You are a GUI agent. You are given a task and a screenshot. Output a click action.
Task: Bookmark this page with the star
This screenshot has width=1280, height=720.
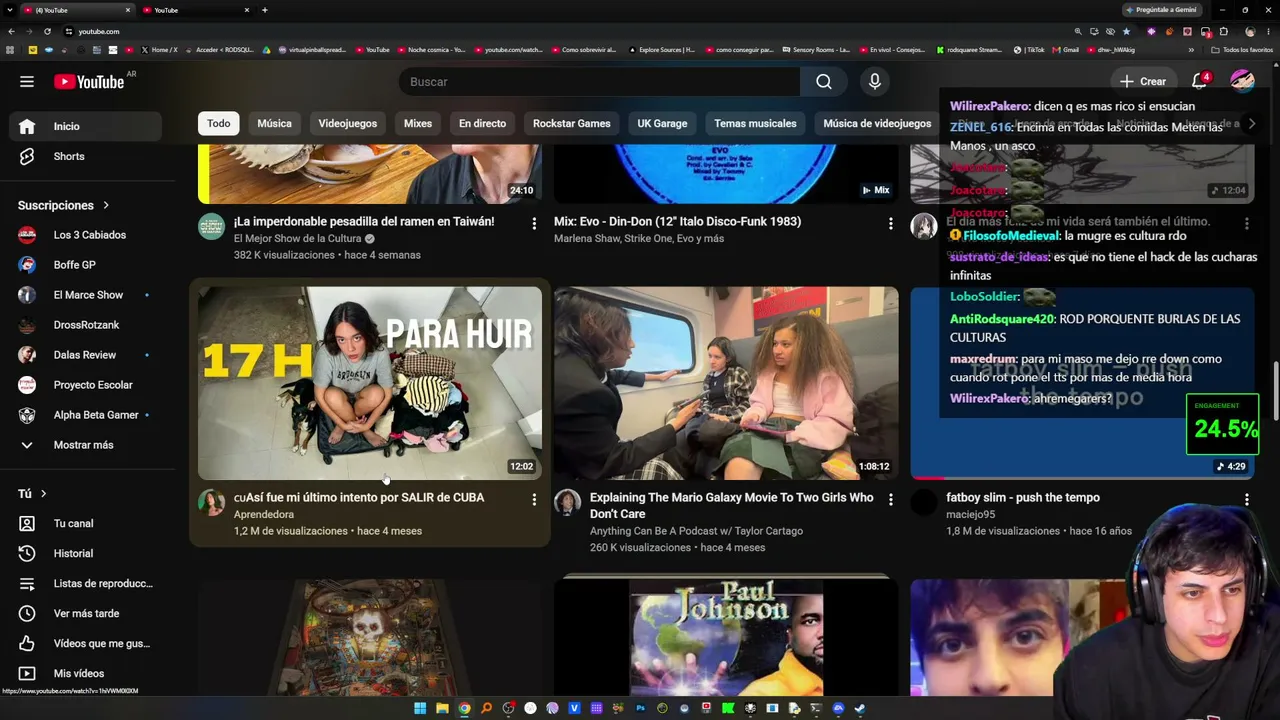(x=1127, y=31)
